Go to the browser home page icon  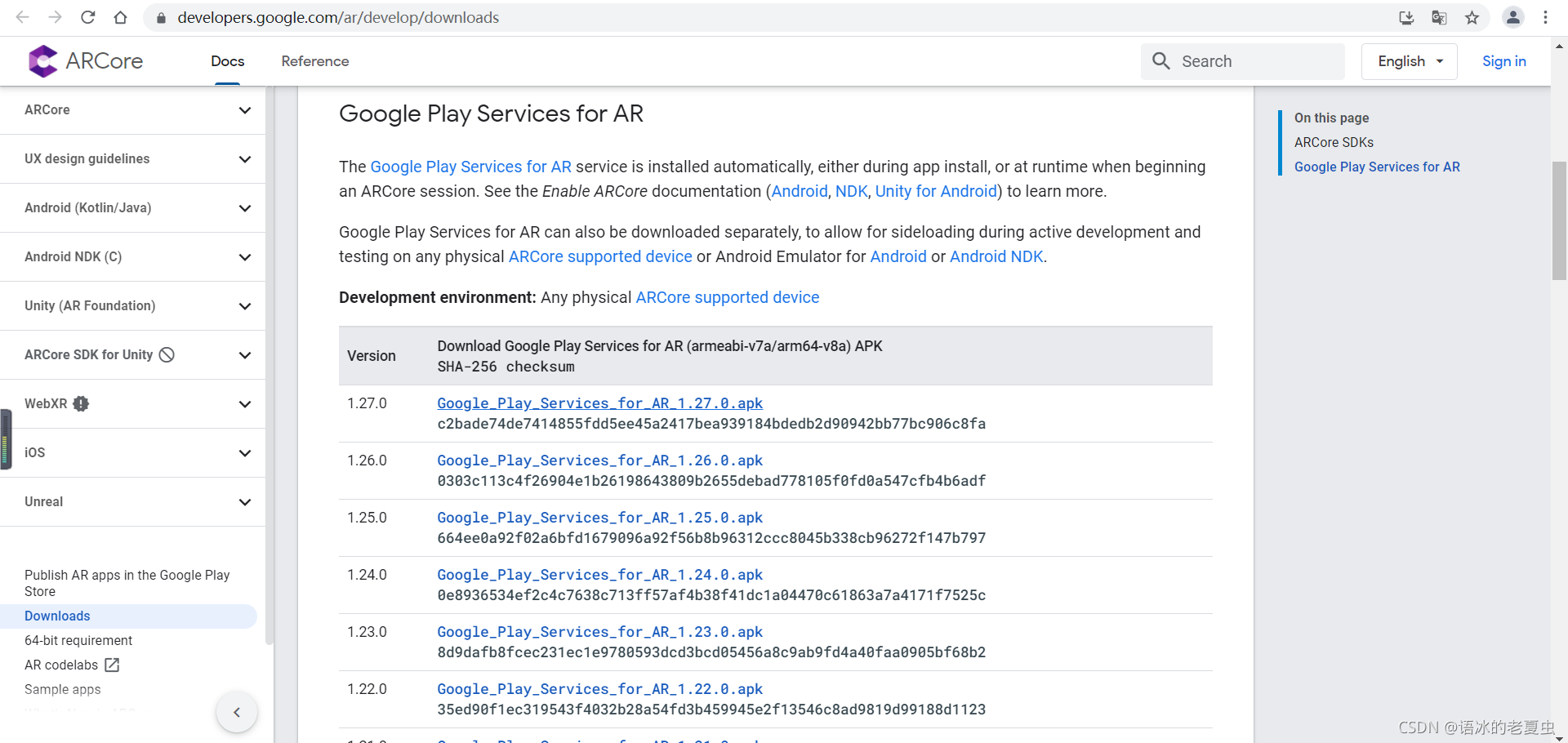(x=120, y=17)
